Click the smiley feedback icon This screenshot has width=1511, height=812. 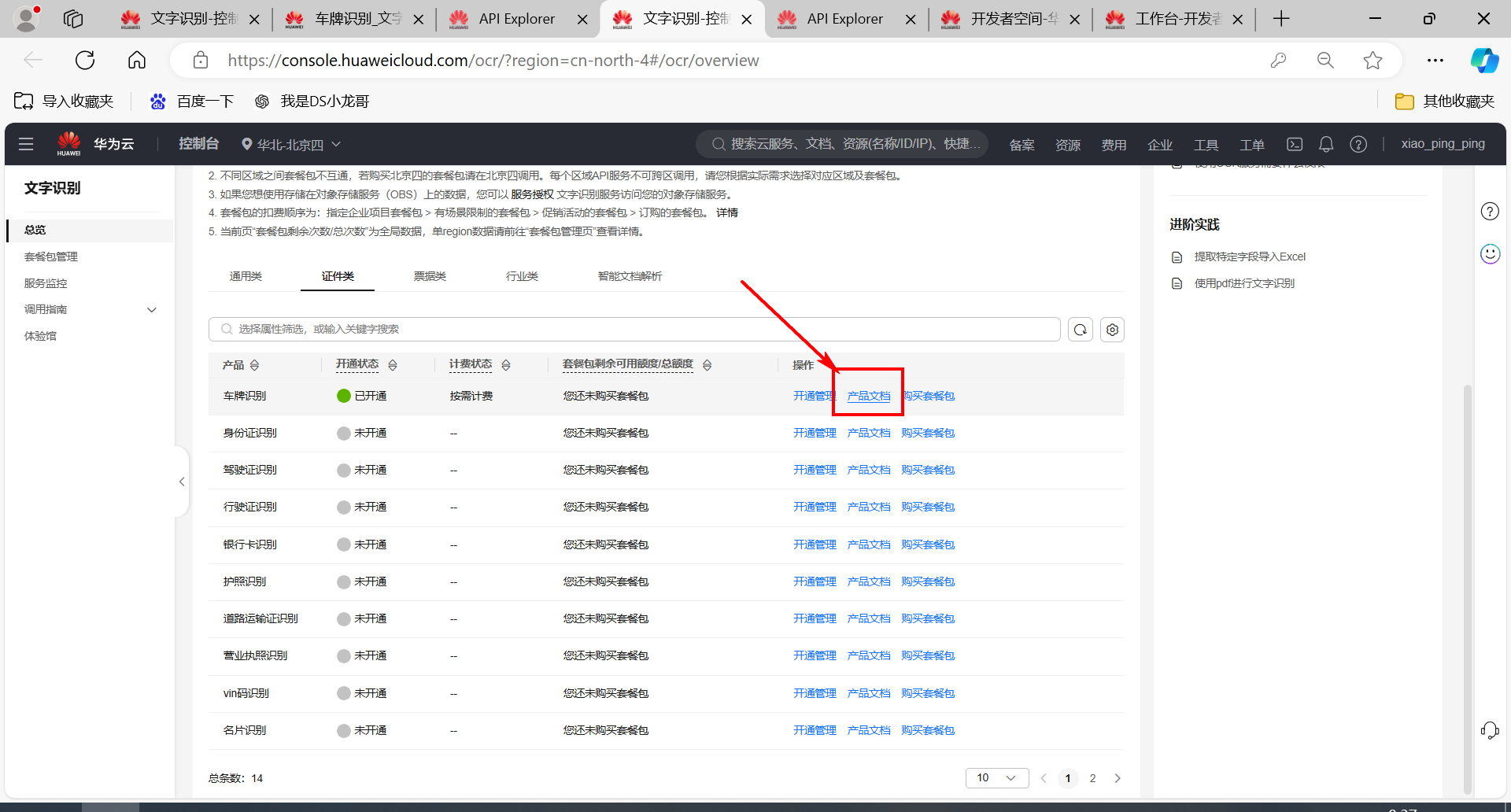pyautogui.click(x=1490, y=253)
